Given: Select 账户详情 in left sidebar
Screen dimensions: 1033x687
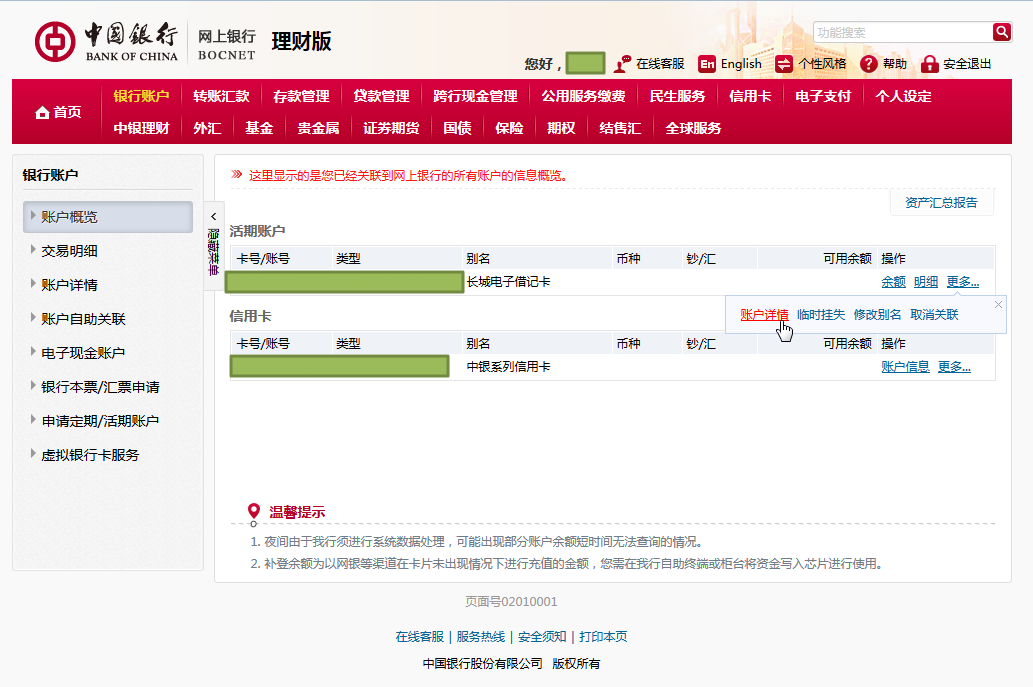Looking at the screenshot, I should [69, 285].
